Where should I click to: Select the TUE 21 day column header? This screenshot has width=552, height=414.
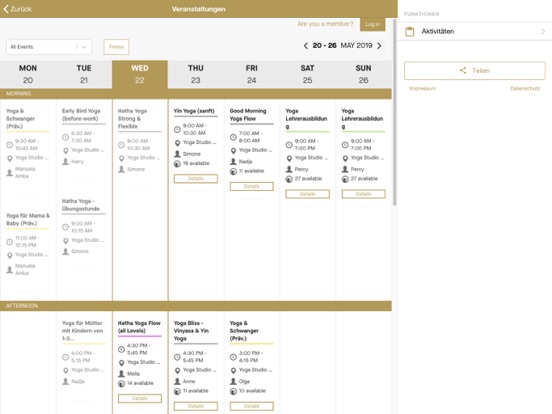click(84, 74)
